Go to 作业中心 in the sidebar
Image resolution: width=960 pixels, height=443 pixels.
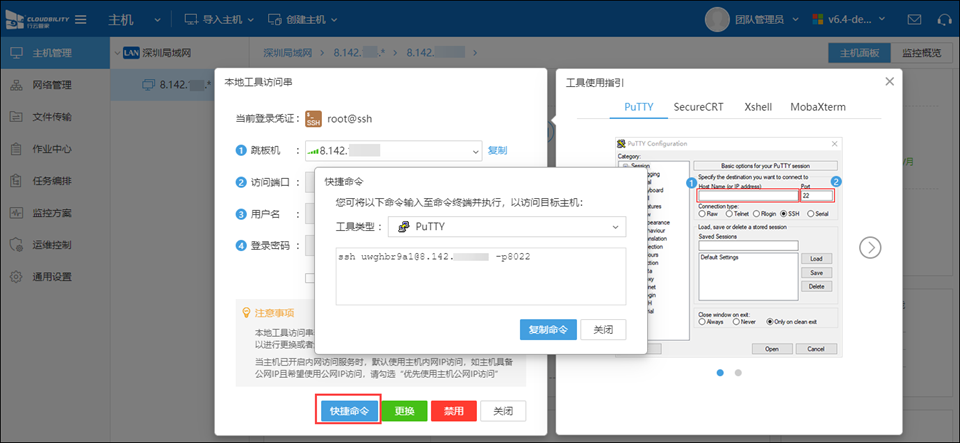click(x=52, y=149)
